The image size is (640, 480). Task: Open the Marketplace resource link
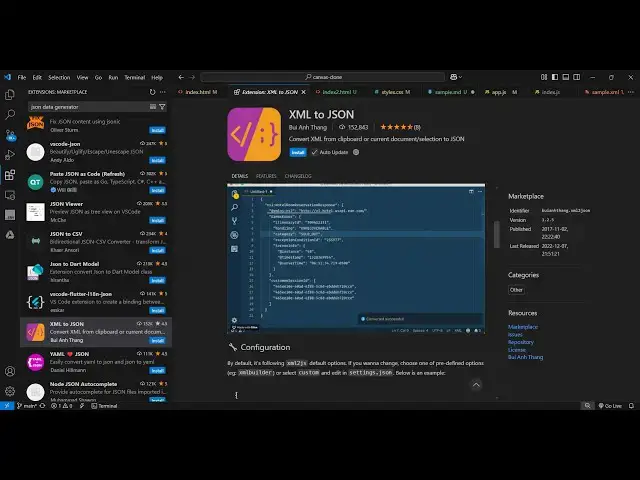click(x=523, y=327)
